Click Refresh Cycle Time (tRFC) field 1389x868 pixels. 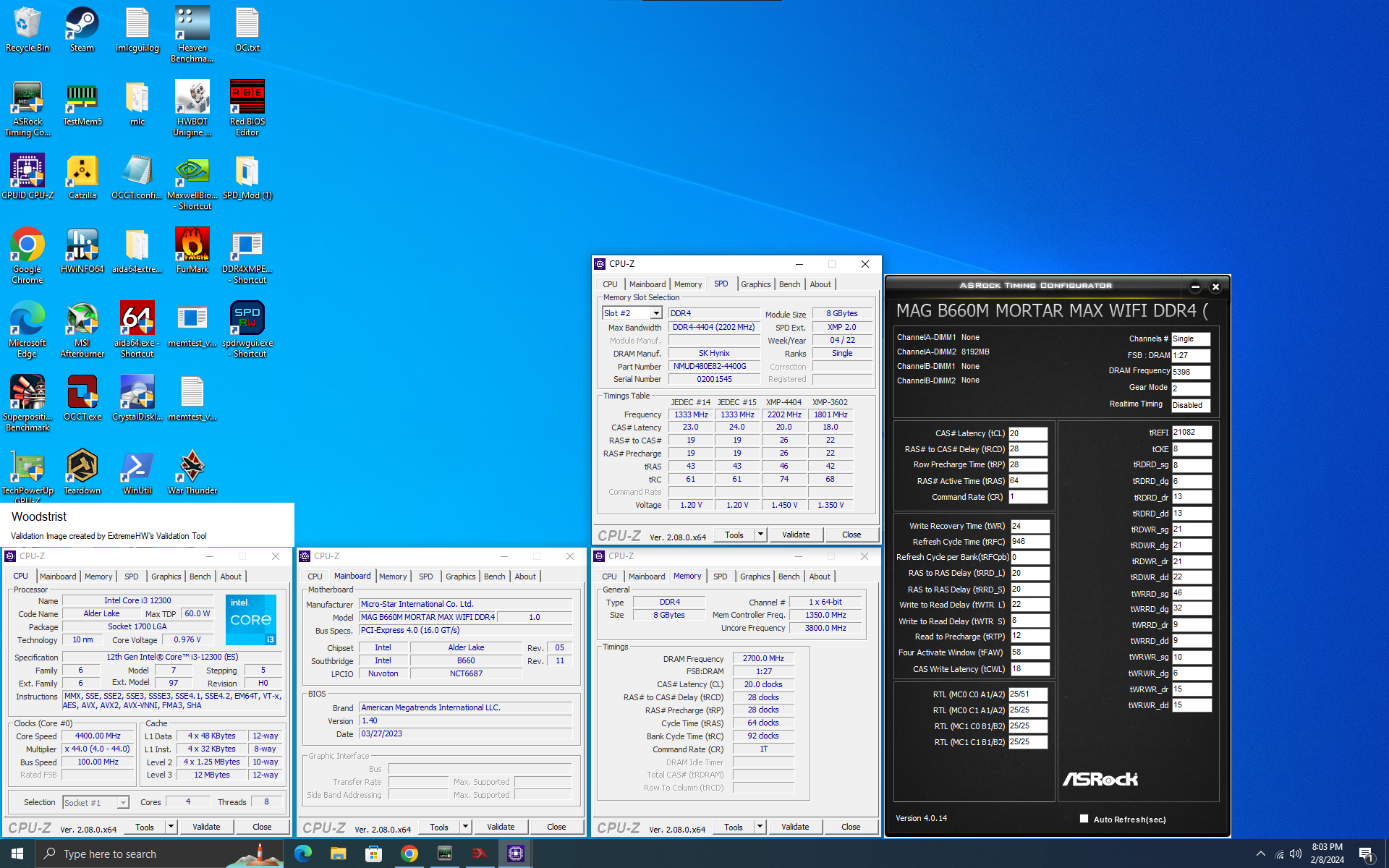click(1029, 542)
